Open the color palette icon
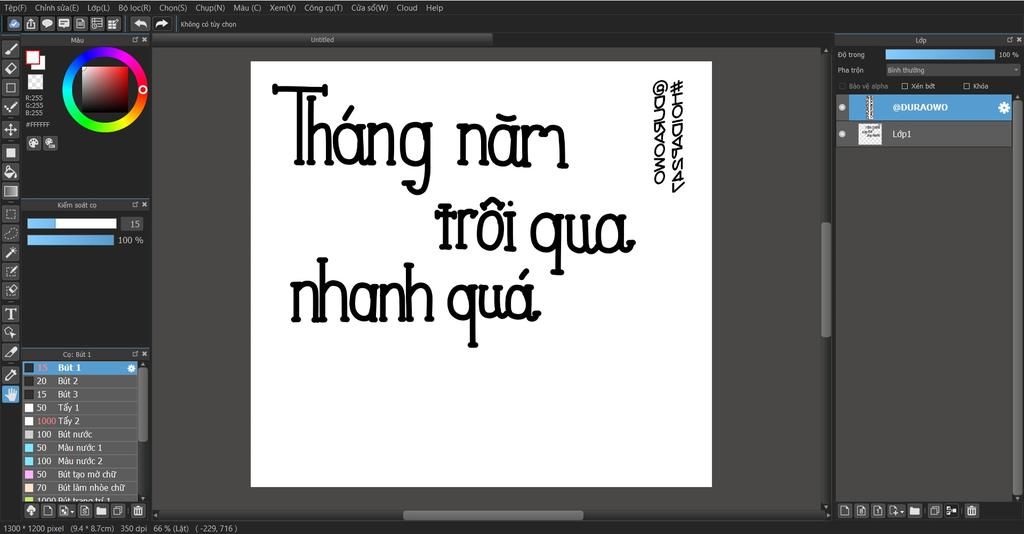The image size is (1024, 534). pyautogui.click(x=33, y=143)
